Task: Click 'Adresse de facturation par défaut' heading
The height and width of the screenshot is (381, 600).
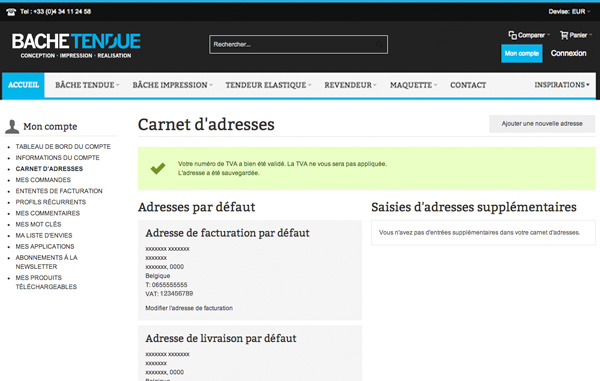Action: click(x=227, y=233)
